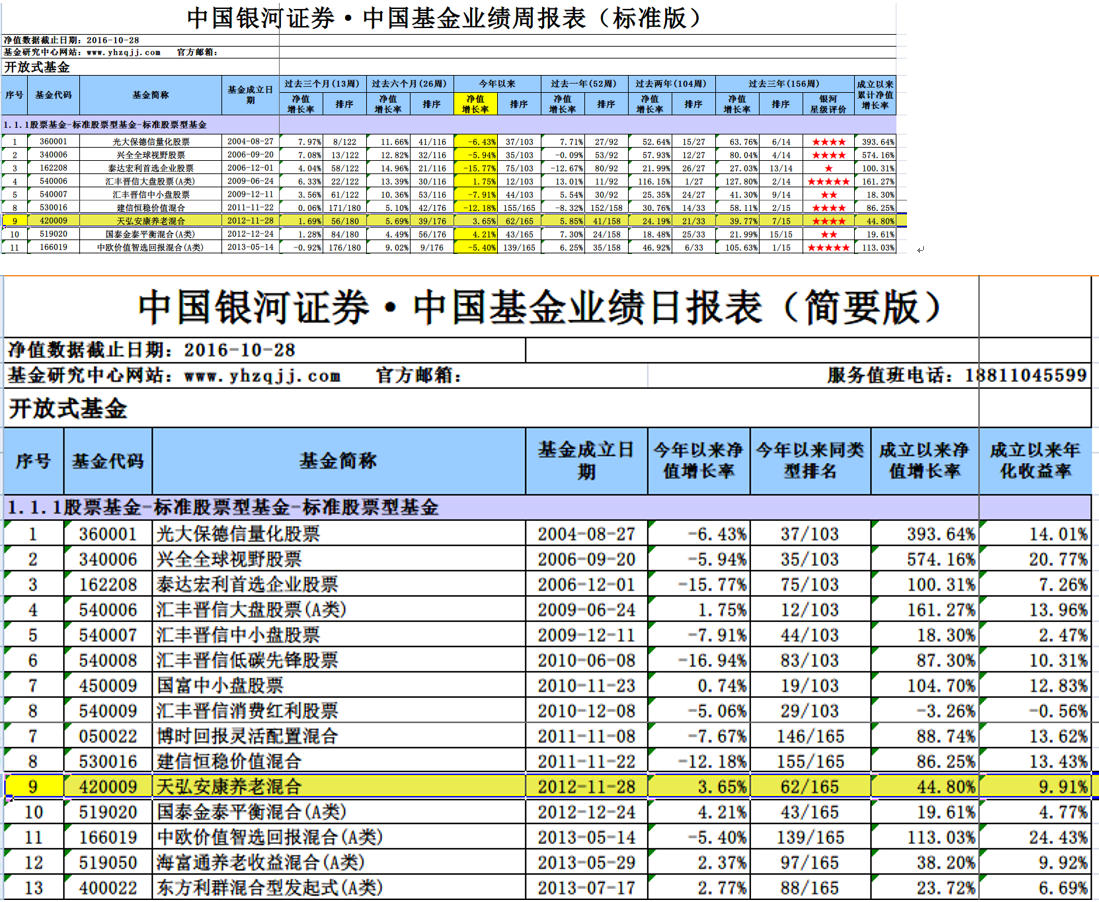1099x902 pixels.
Task: Click the 8/122 ranking cell
Action: pos(345,142)
